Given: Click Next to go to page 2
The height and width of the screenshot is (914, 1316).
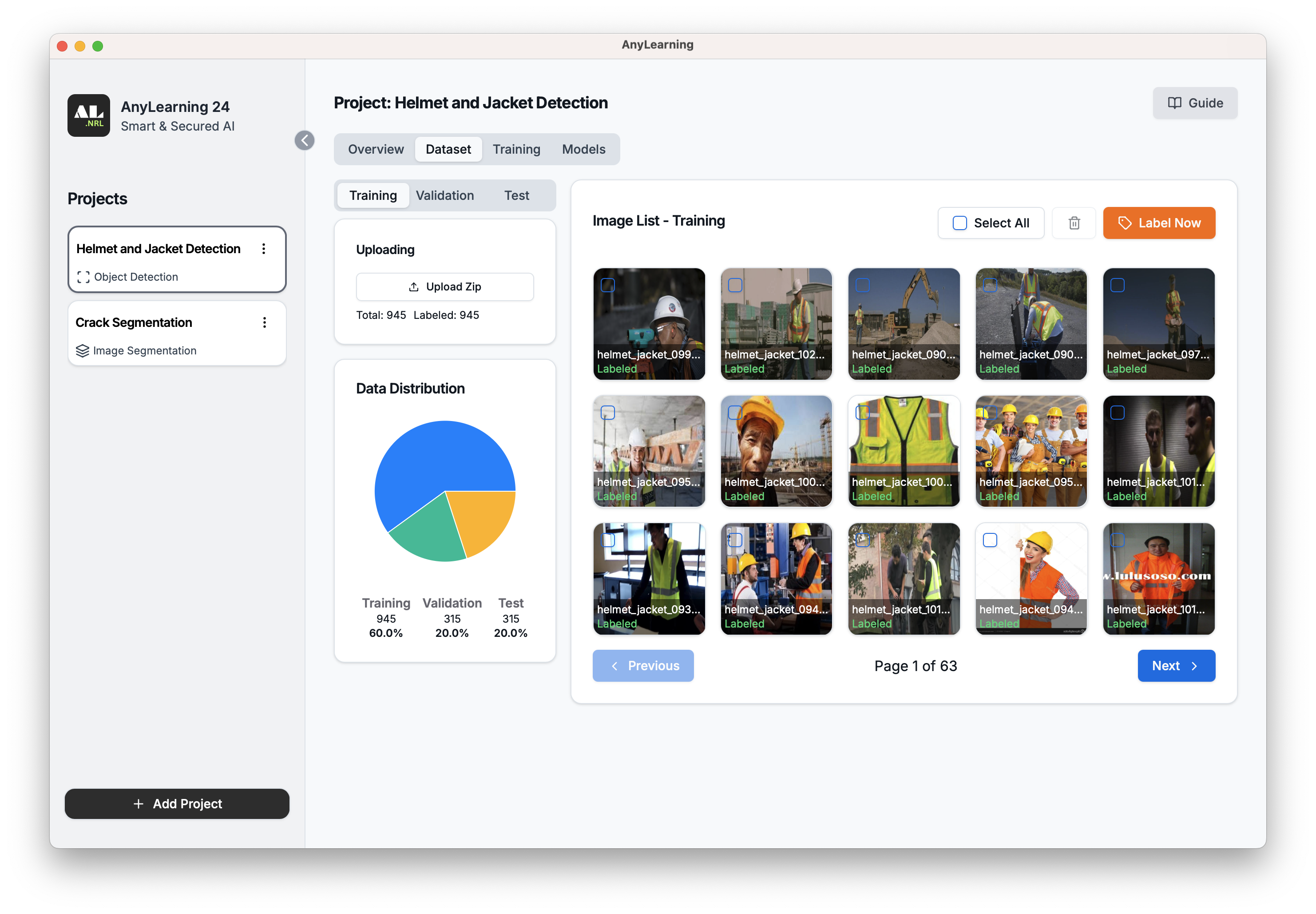Looking at the screenshot, I should coord(1177,665).
